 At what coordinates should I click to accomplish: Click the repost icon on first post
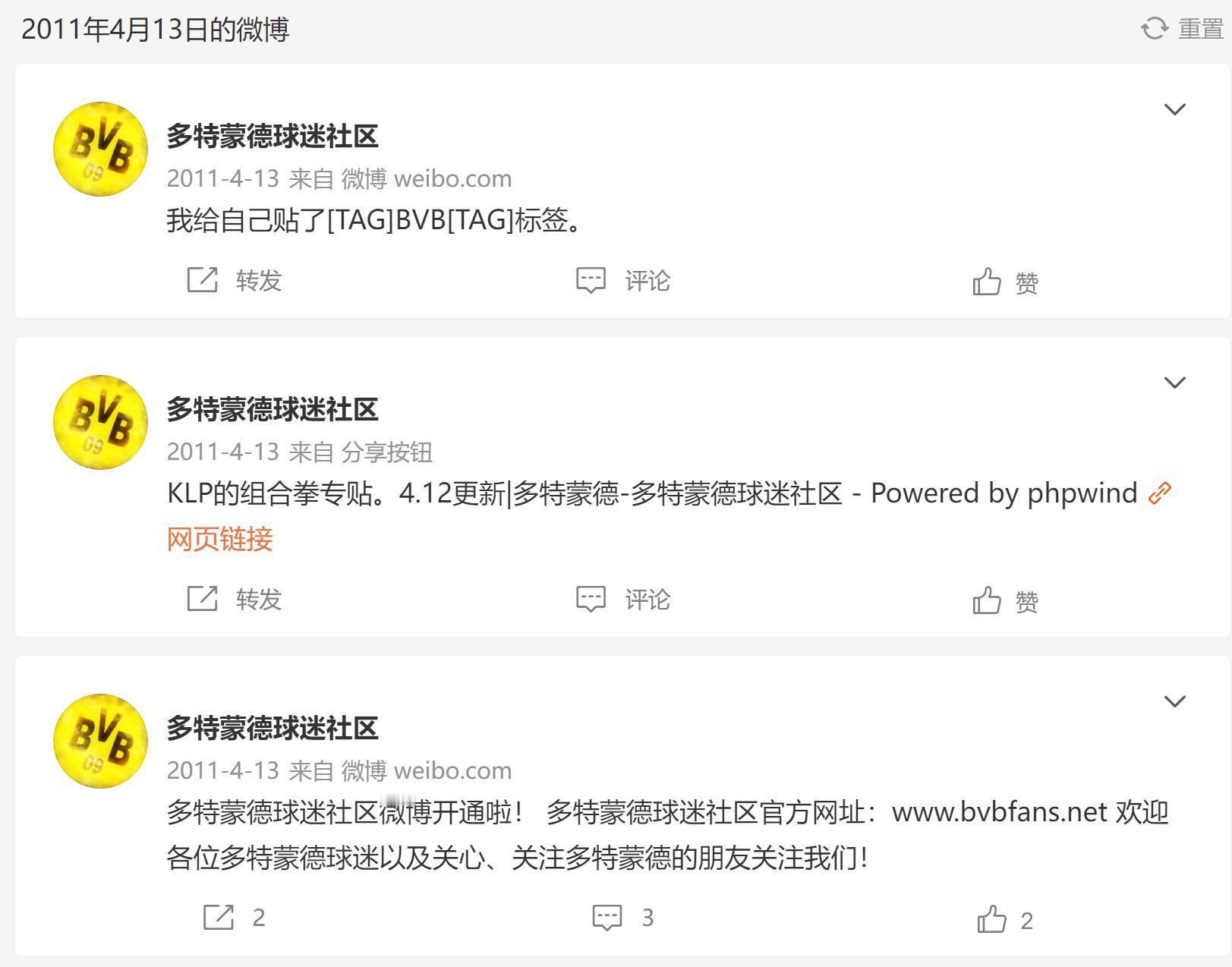[x=202, y=280]
